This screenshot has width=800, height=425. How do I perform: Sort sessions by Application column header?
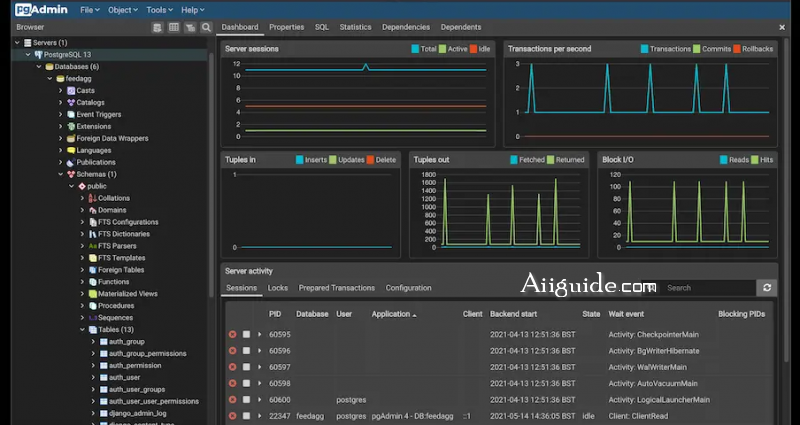(394, 314)
